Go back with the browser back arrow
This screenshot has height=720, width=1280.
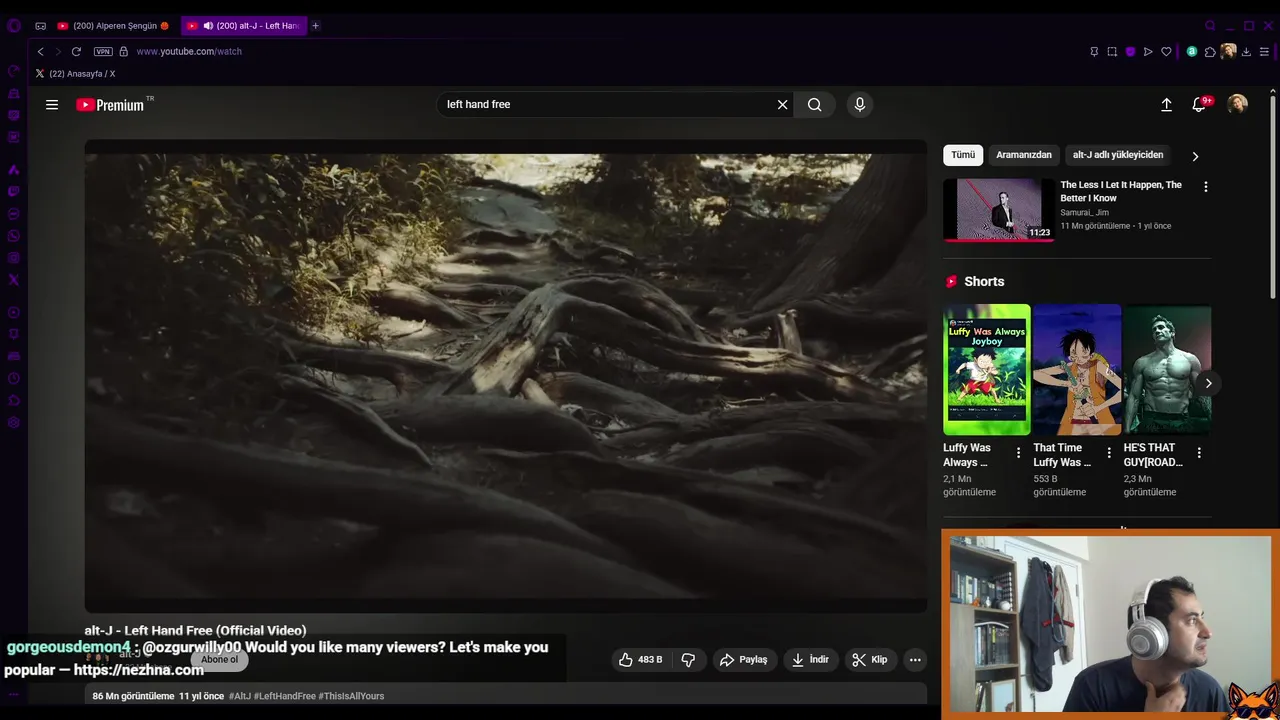click(40, 51)
